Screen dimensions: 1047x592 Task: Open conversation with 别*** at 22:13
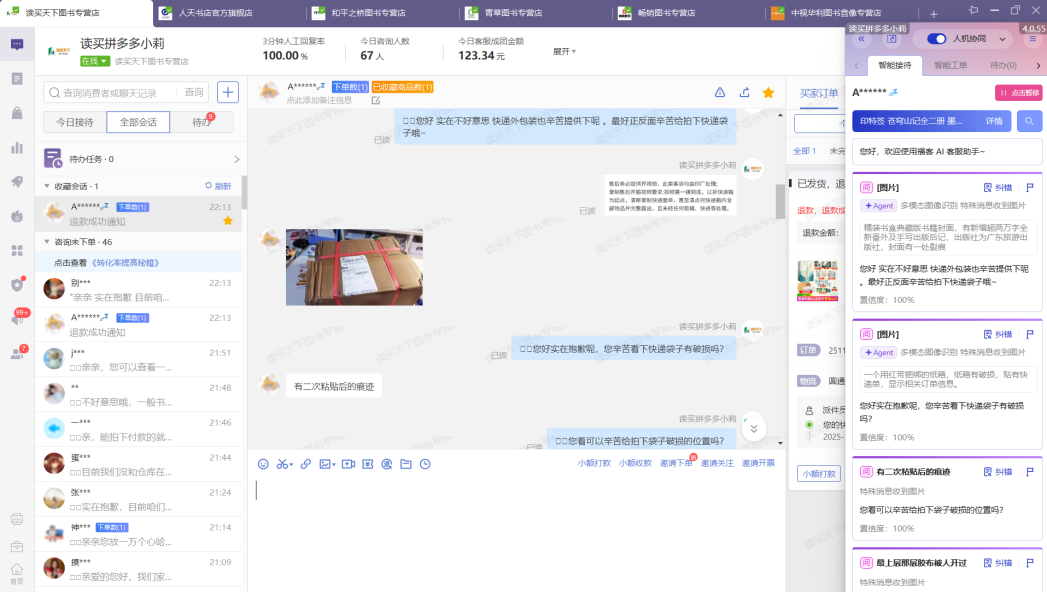138,290
